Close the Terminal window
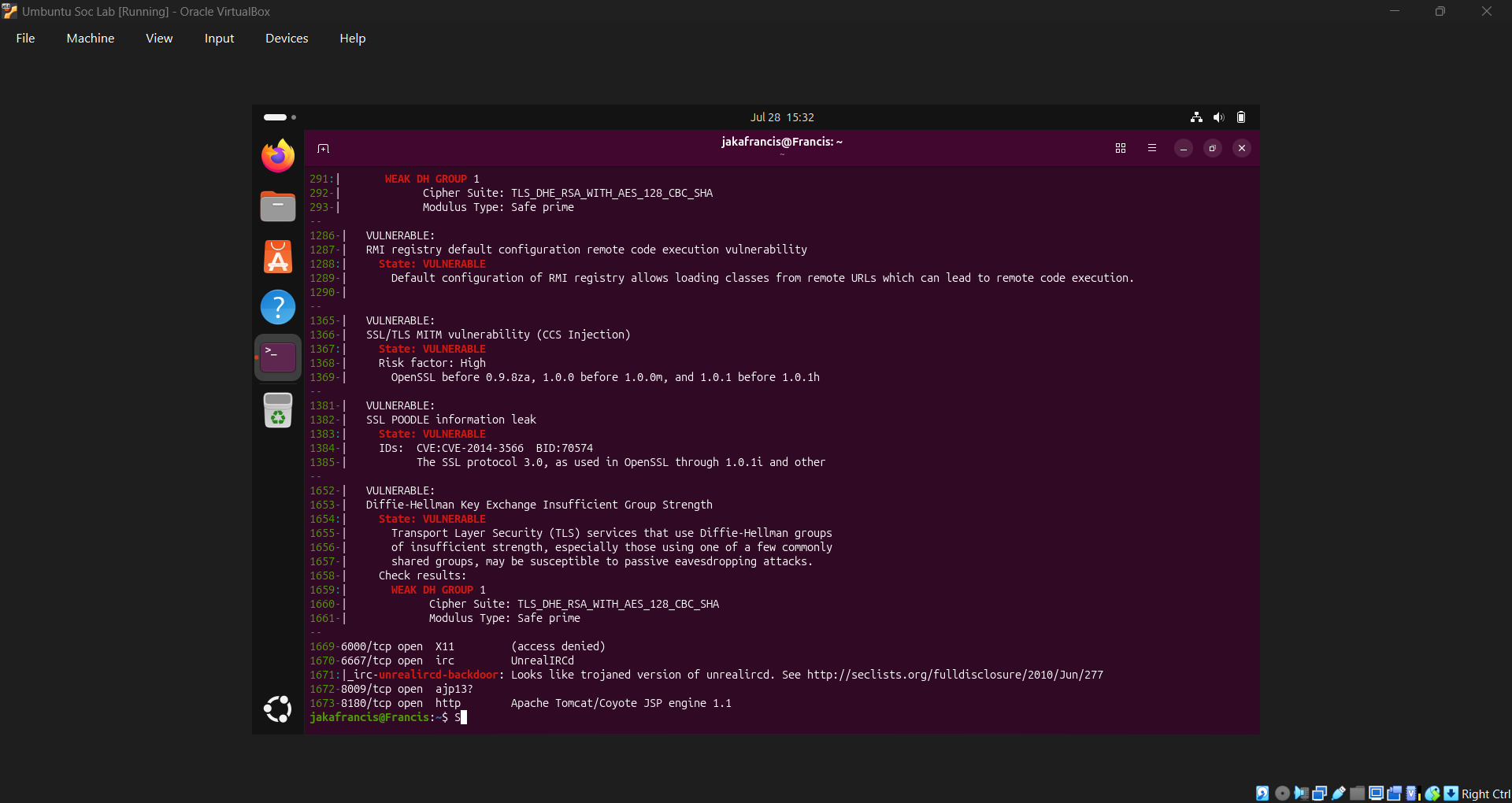This screenshot has width=1512, height=803. coord(1242,148)
